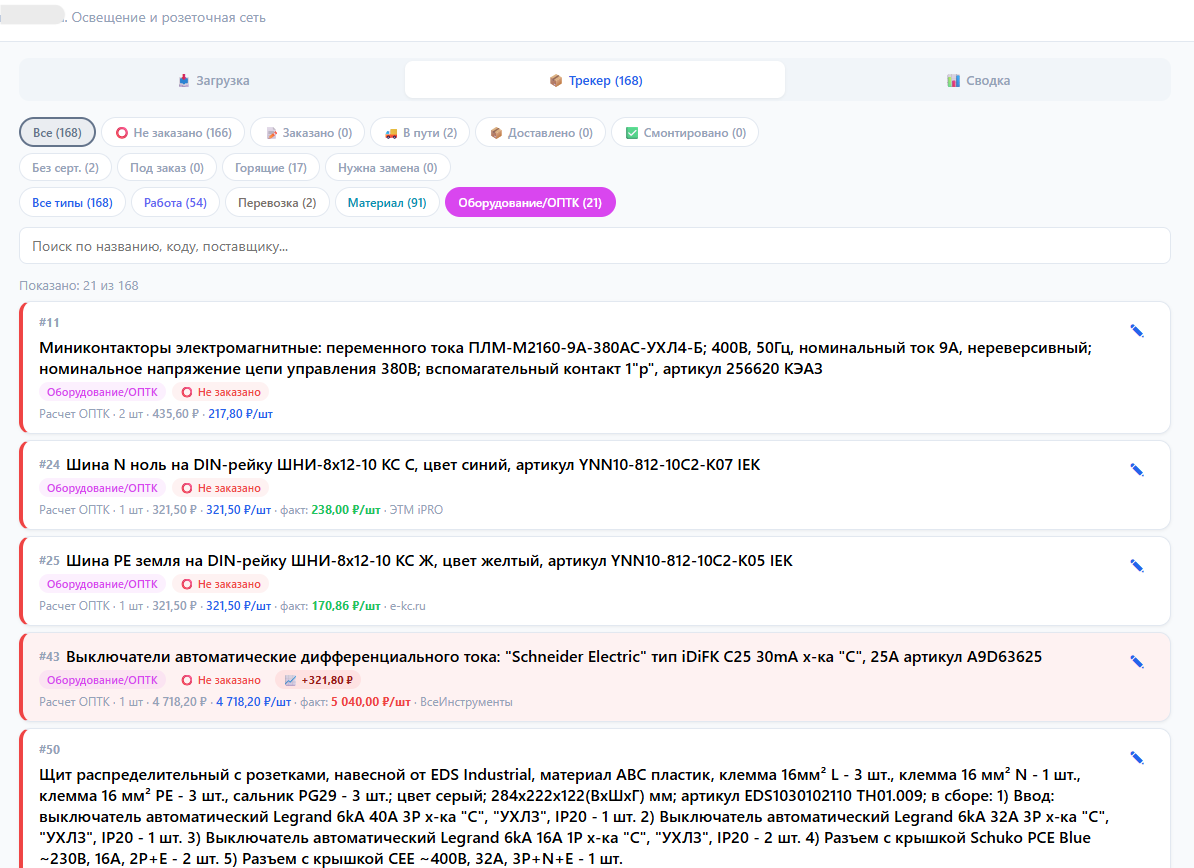Open editing for item #25 via pencil icon
Screen dimensions: 1194x868
click(1137, 566)
